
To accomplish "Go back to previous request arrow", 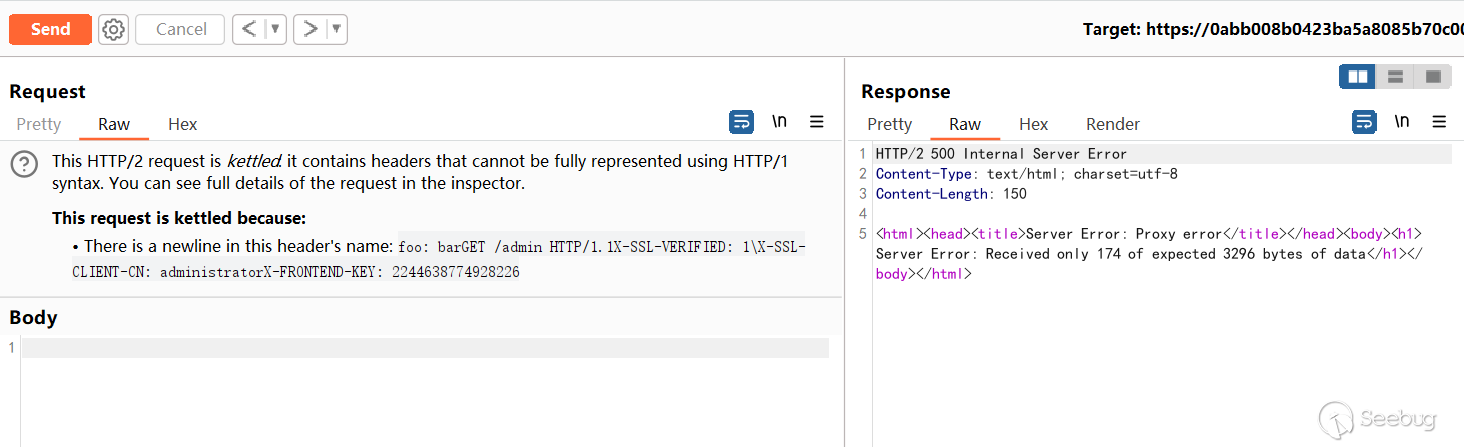I will 249,29.
